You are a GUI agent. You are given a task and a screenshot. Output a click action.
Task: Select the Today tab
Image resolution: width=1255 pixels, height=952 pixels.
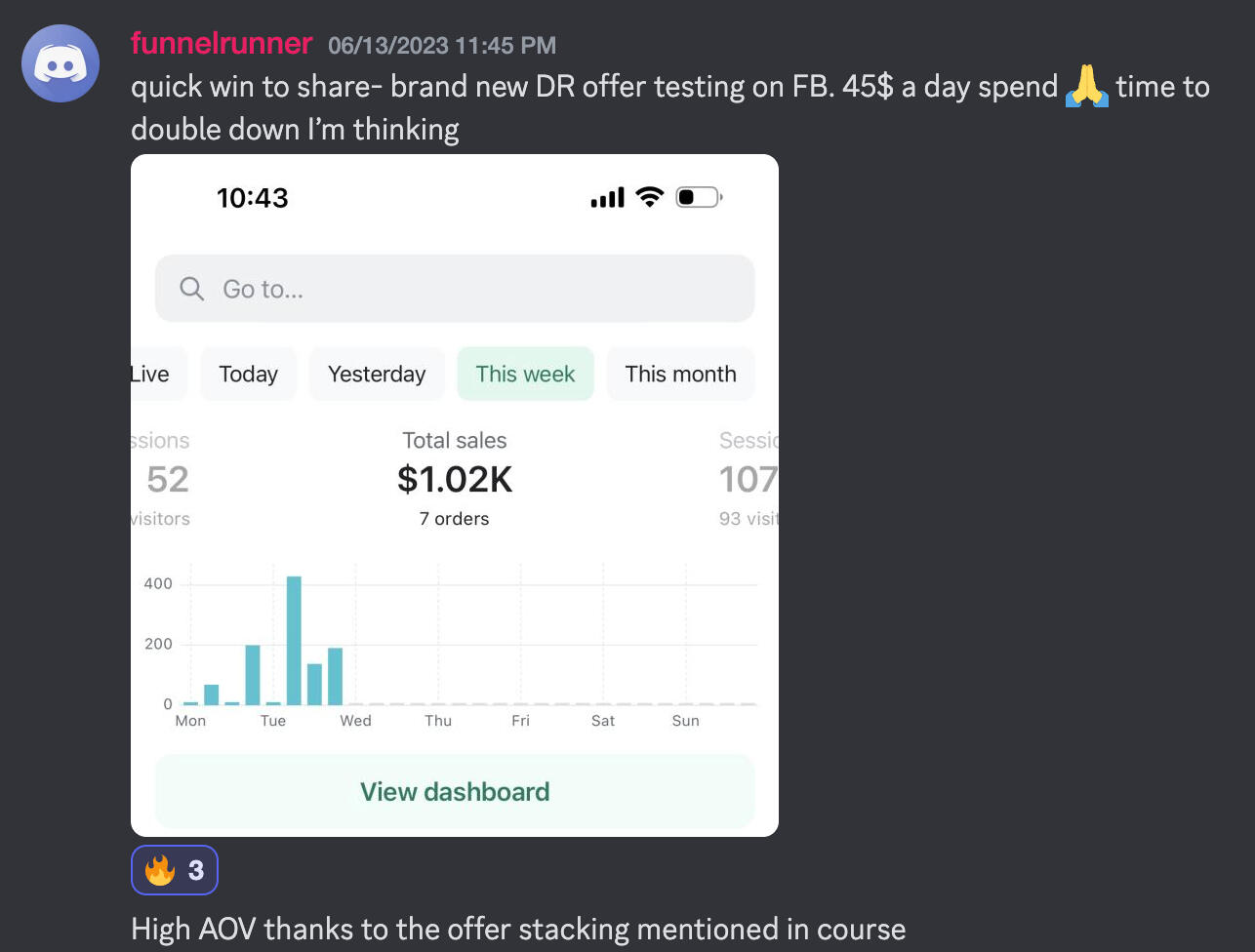(248, 375)
